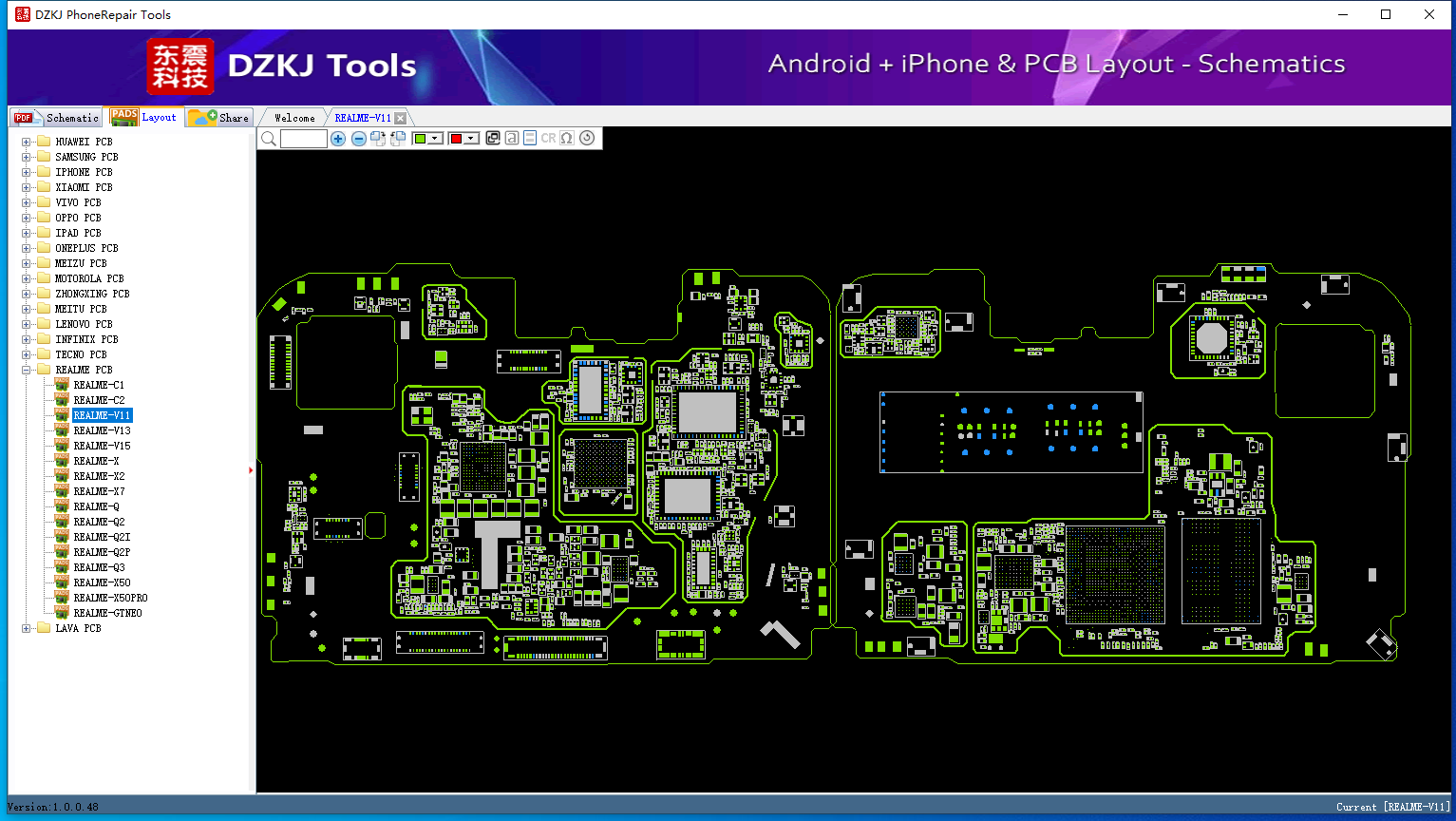Expand the LAVA PCB folder
Viewport: 1456px width, 821px height.
coord(27,628)
